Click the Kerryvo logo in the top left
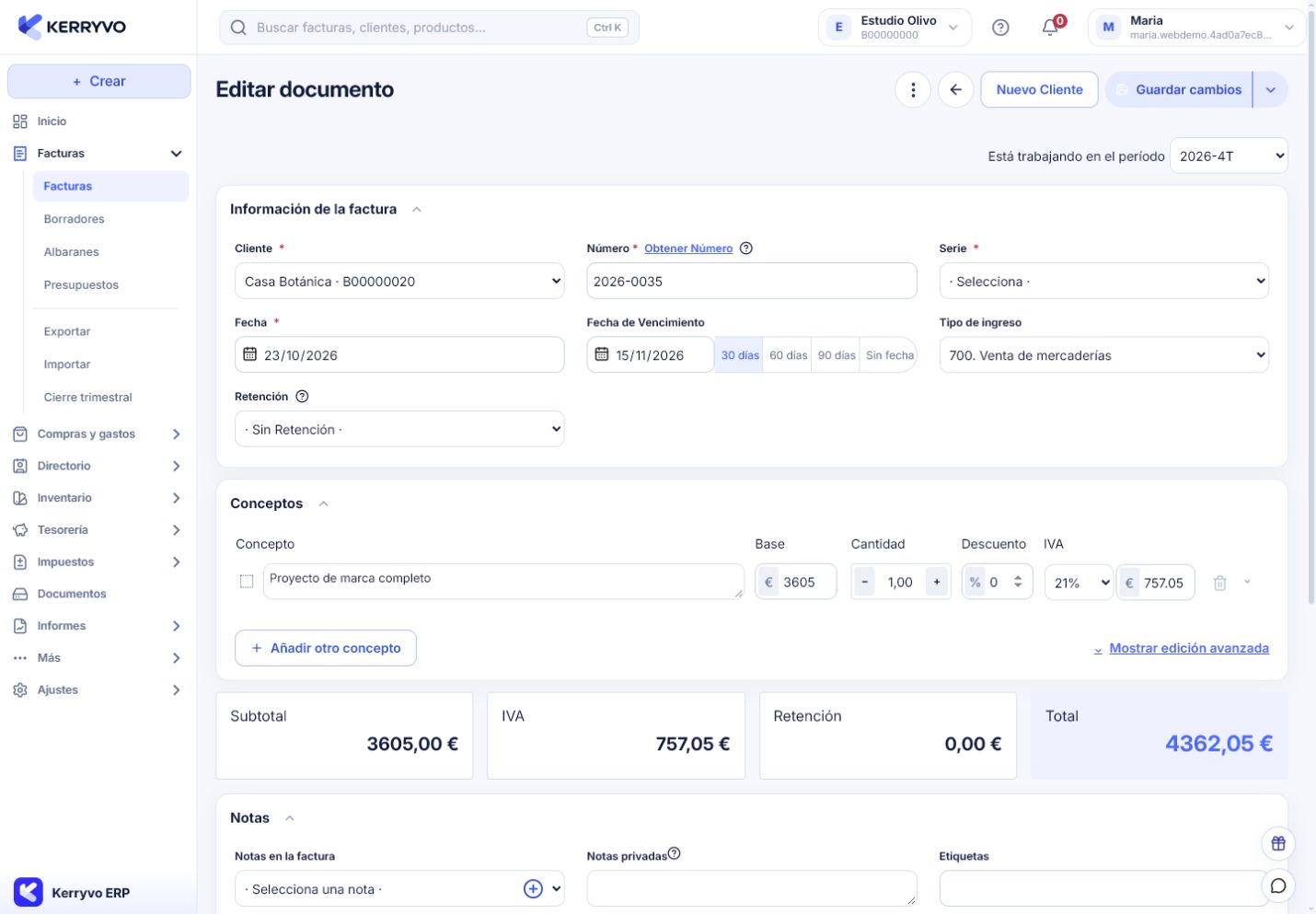Viewport: 1316px width, 914px height. pos(72,27)
